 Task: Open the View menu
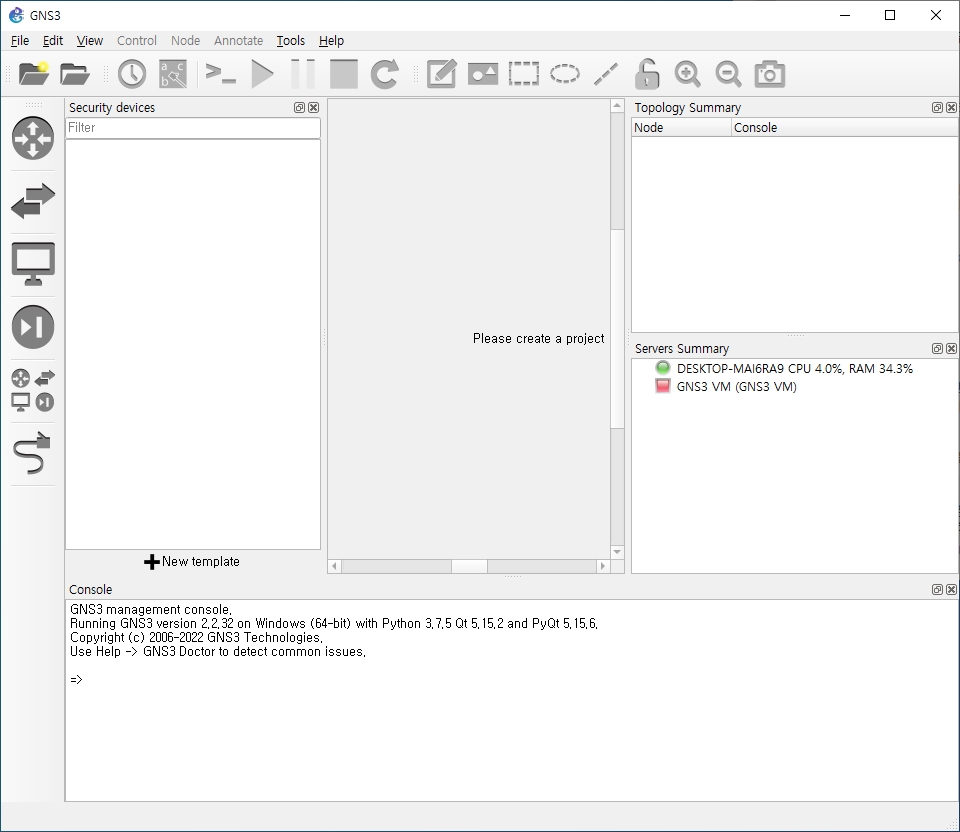[89, 40]
